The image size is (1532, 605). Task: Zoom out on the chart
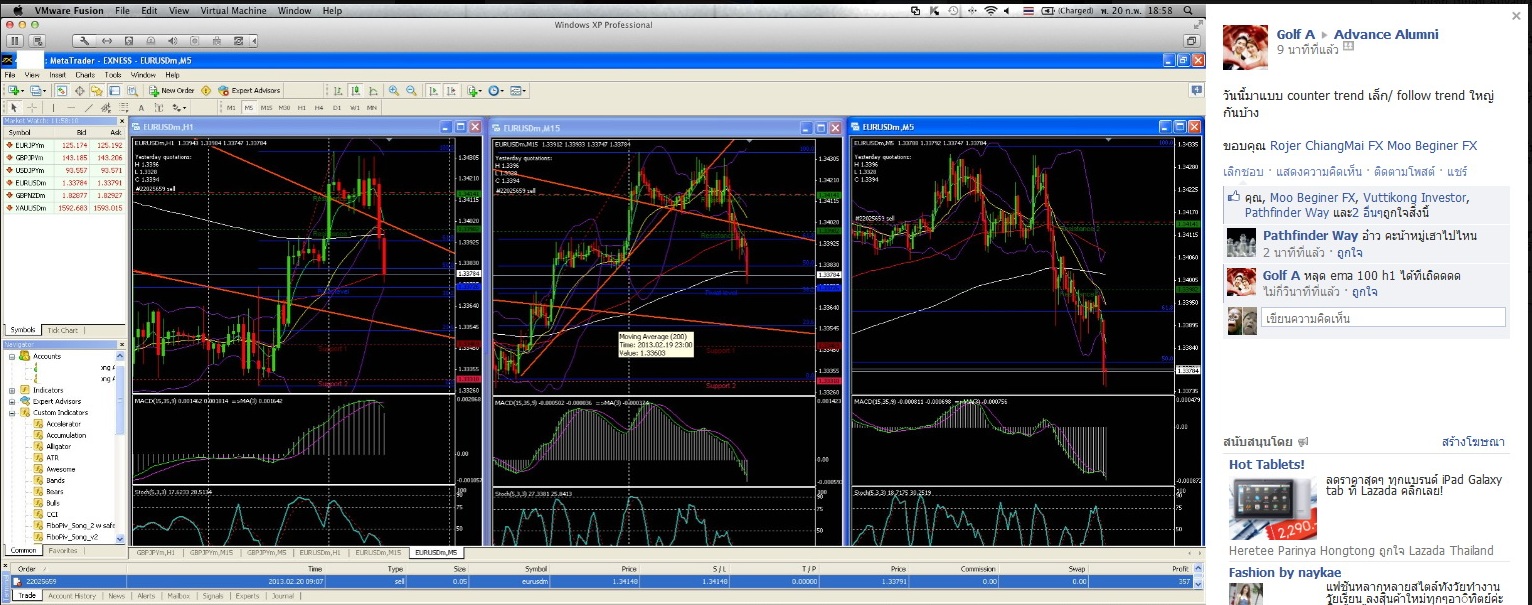point(411,90)
